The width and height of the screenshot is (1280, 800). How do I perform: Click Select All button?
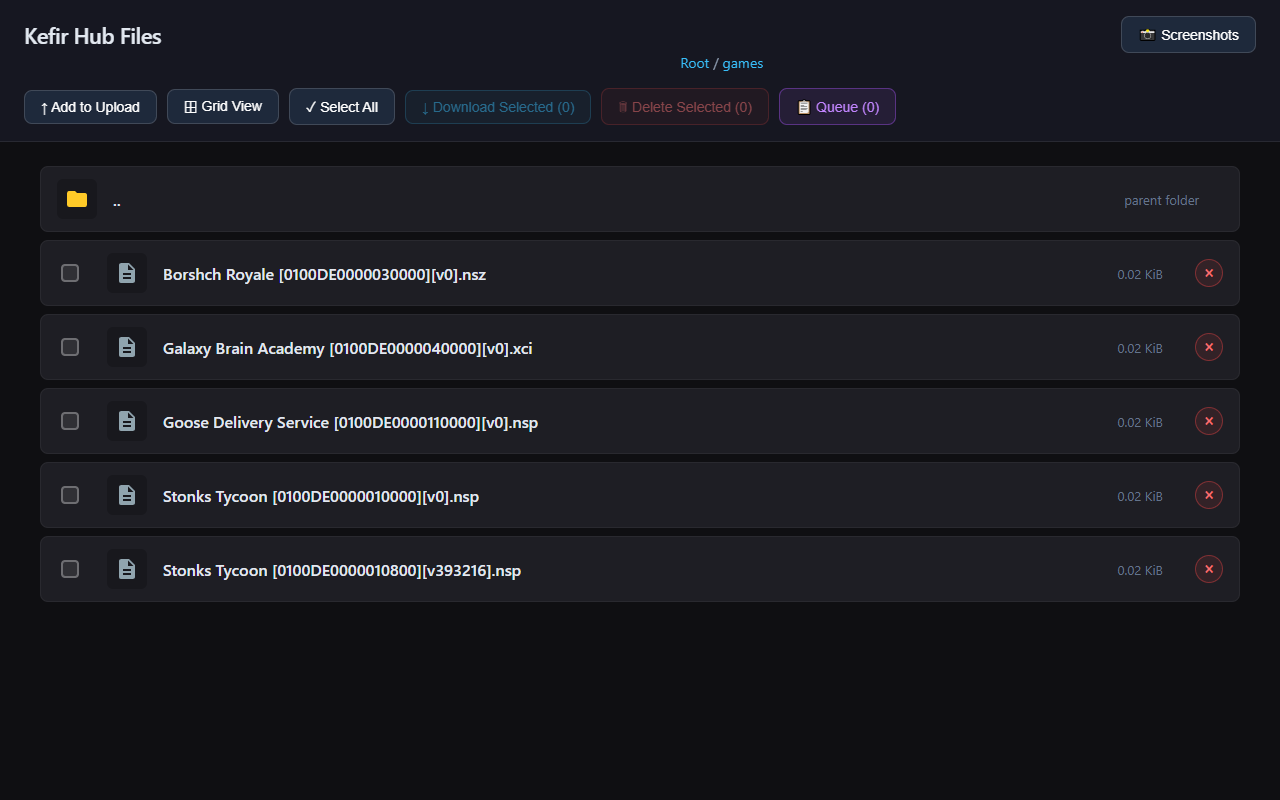pyautogui.click(x=342, y=107)
